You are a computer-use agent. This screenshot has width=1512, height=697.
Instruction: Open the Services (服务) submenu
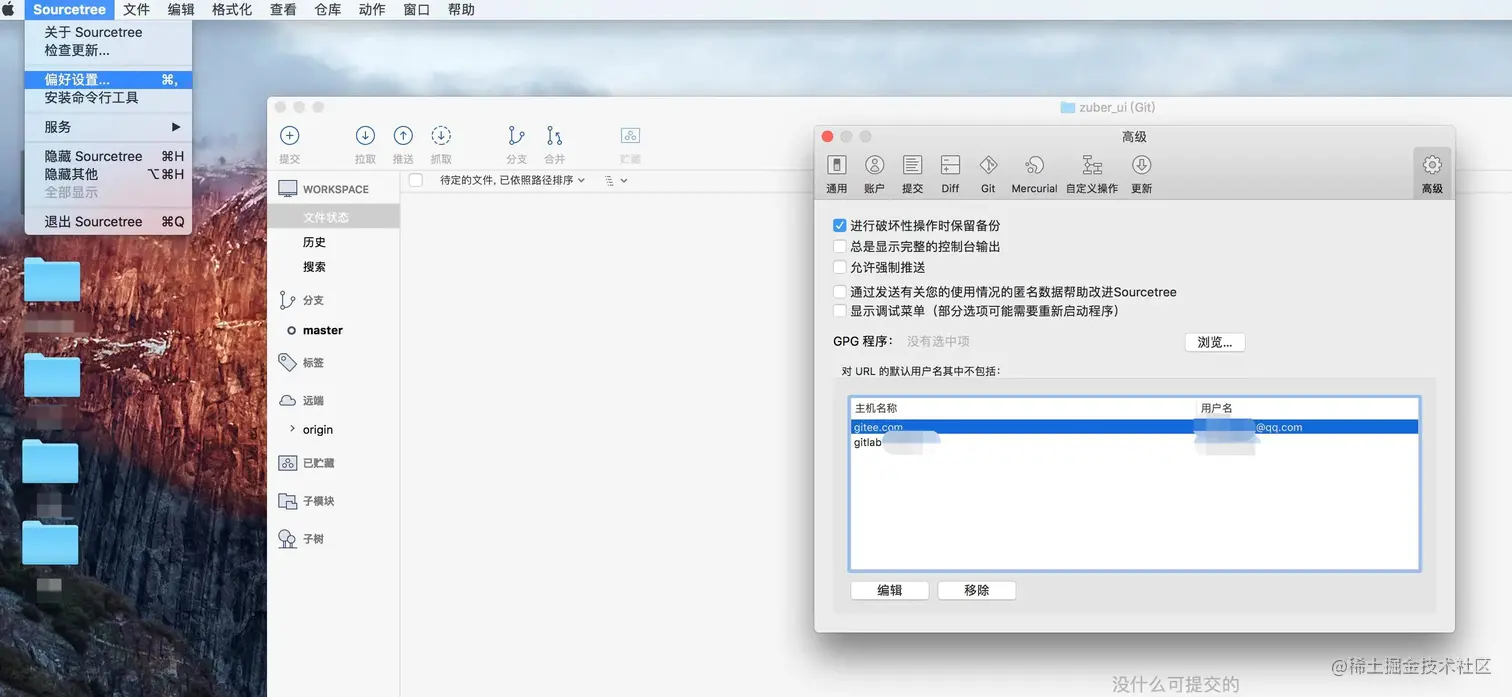tap(109, 127)
